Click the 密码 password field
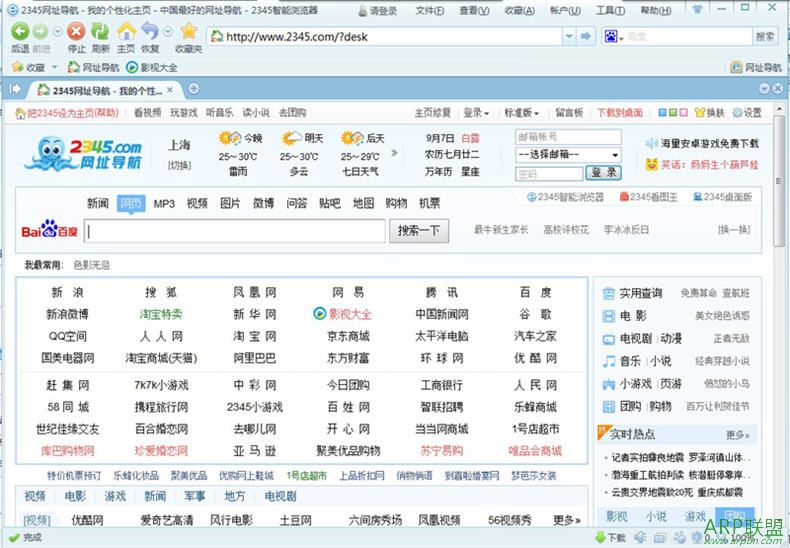The width and height of the screenshot is (790, 548). pos(549,174)
